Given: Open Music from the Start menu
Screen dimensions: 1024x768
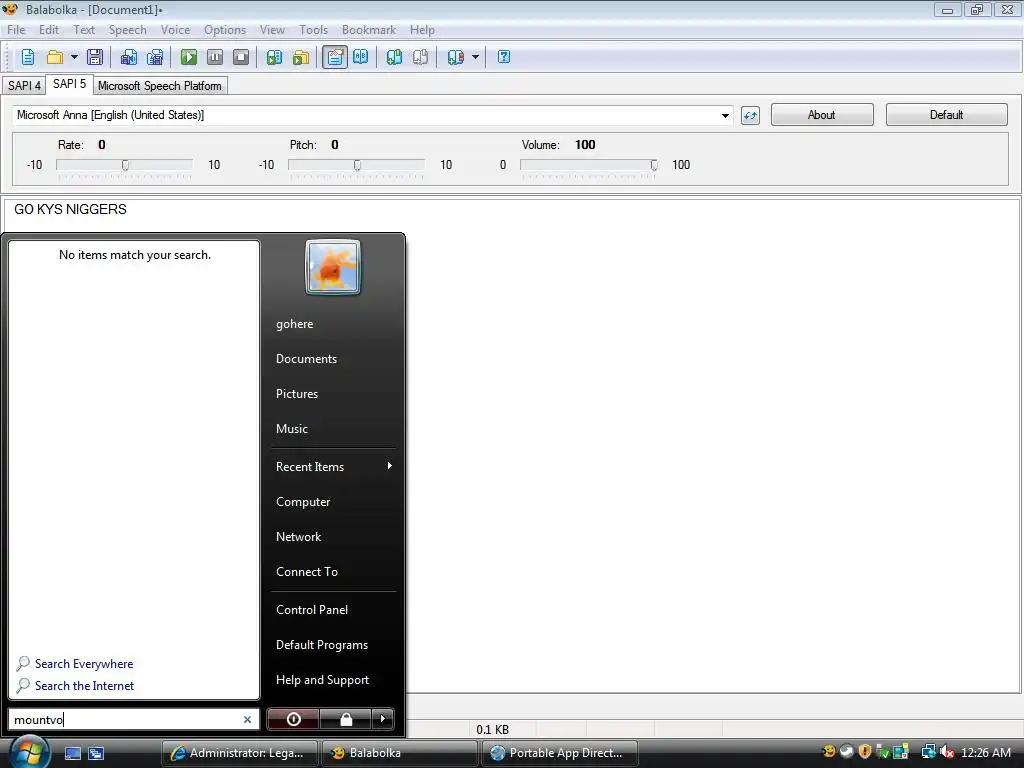Looking at the screenshot, I should [292, 429].
